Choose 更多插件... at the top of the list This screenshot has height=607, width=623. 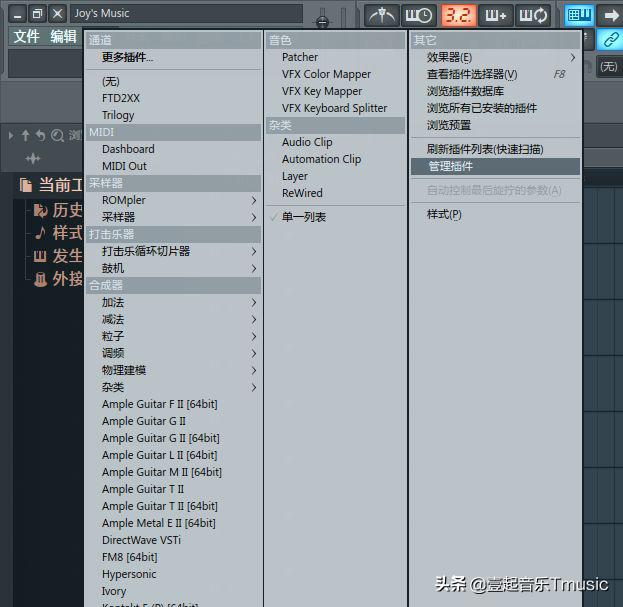[x=128, y=57]
